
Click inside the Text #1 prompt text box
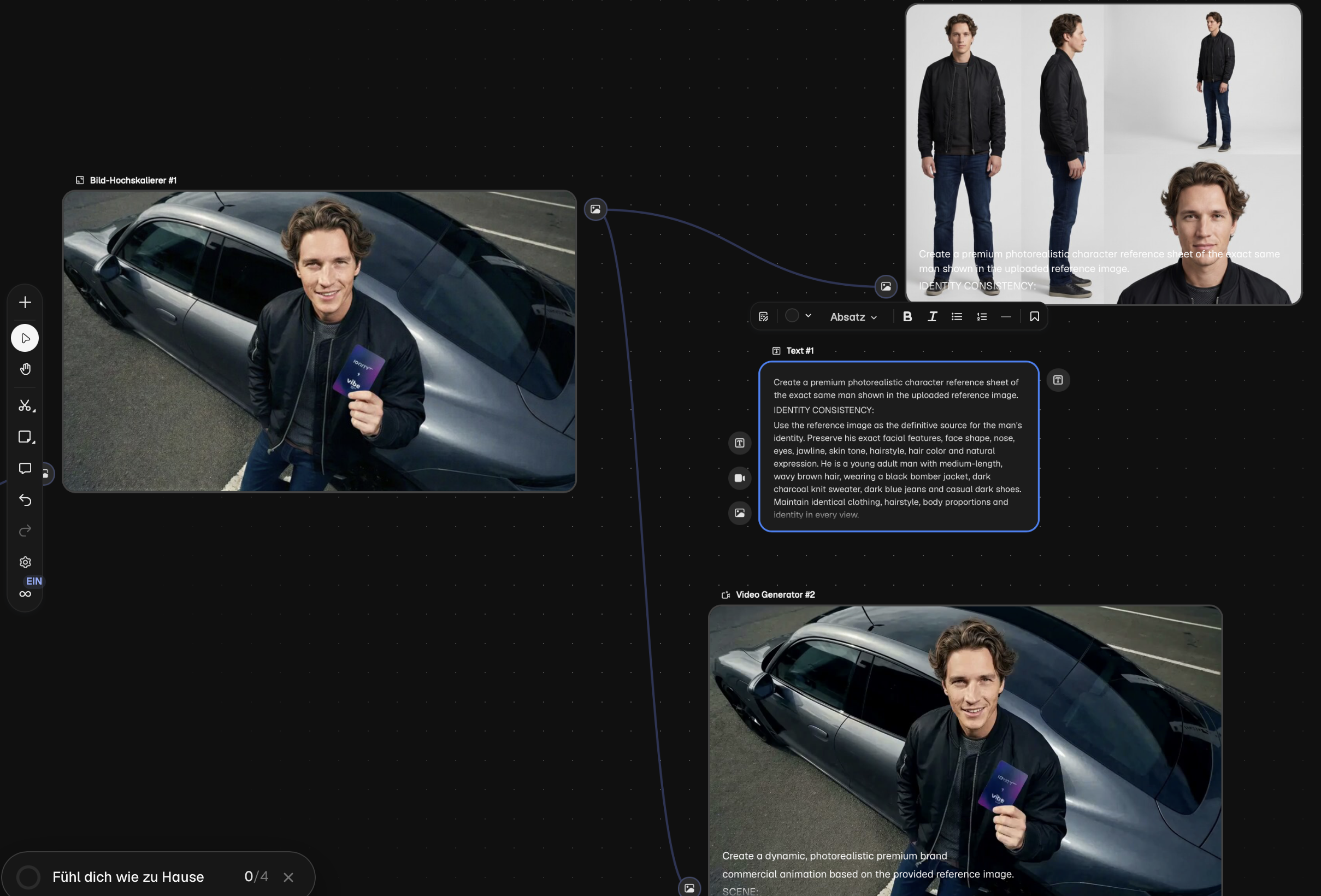point(899,447)
